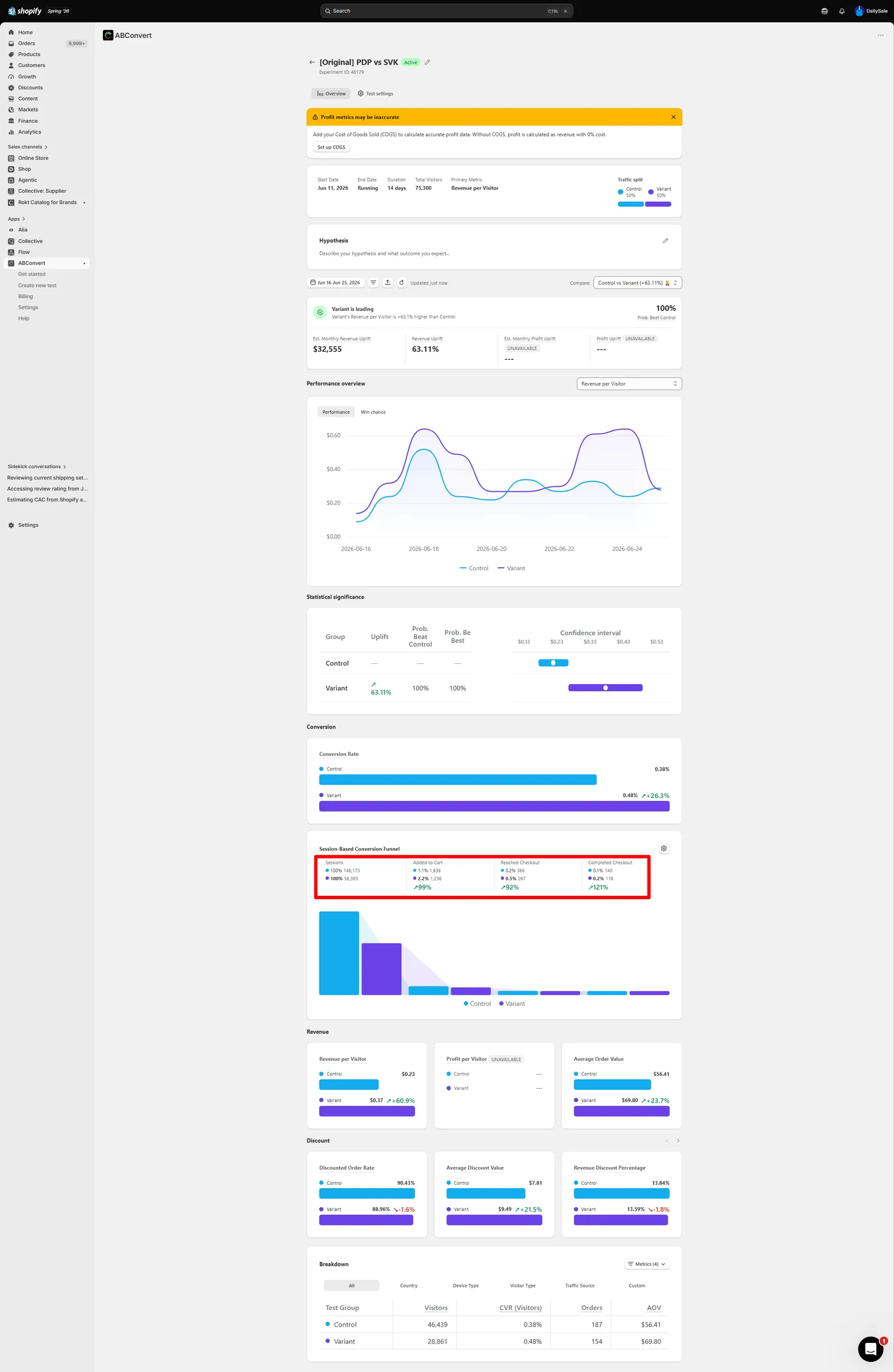Switch to the Test settings tab
894x1372 pixels.
pyautogui.click(x=375, y=93)
